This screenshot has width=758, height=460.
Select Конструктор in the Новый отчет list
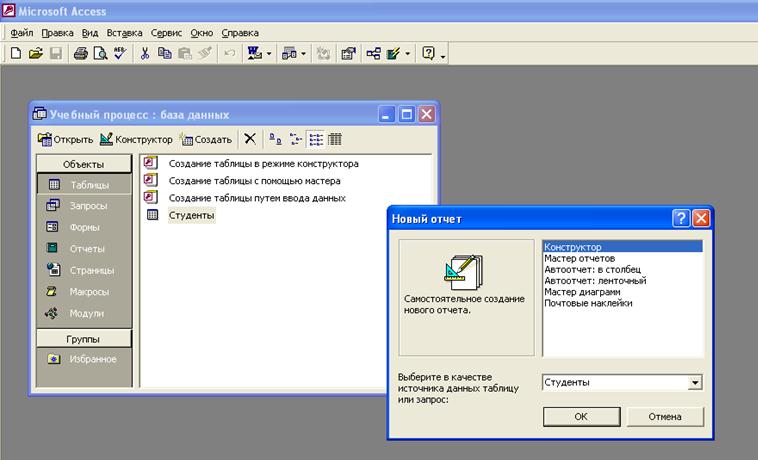point(623,246)
